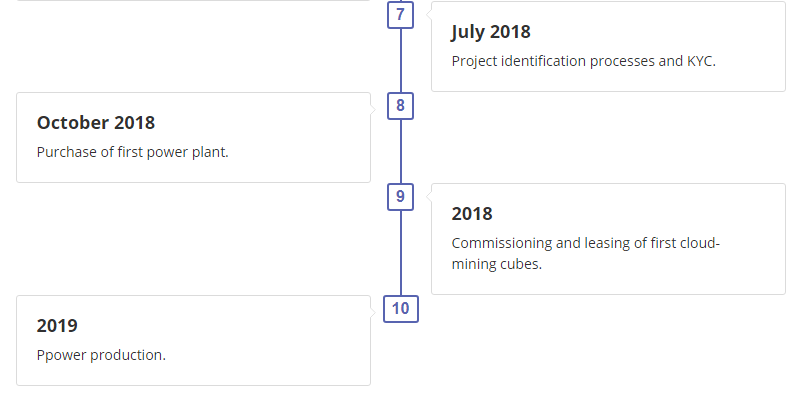
Task: Click 'Project identification processes and KYC' text
Action: tap(583, 61)
